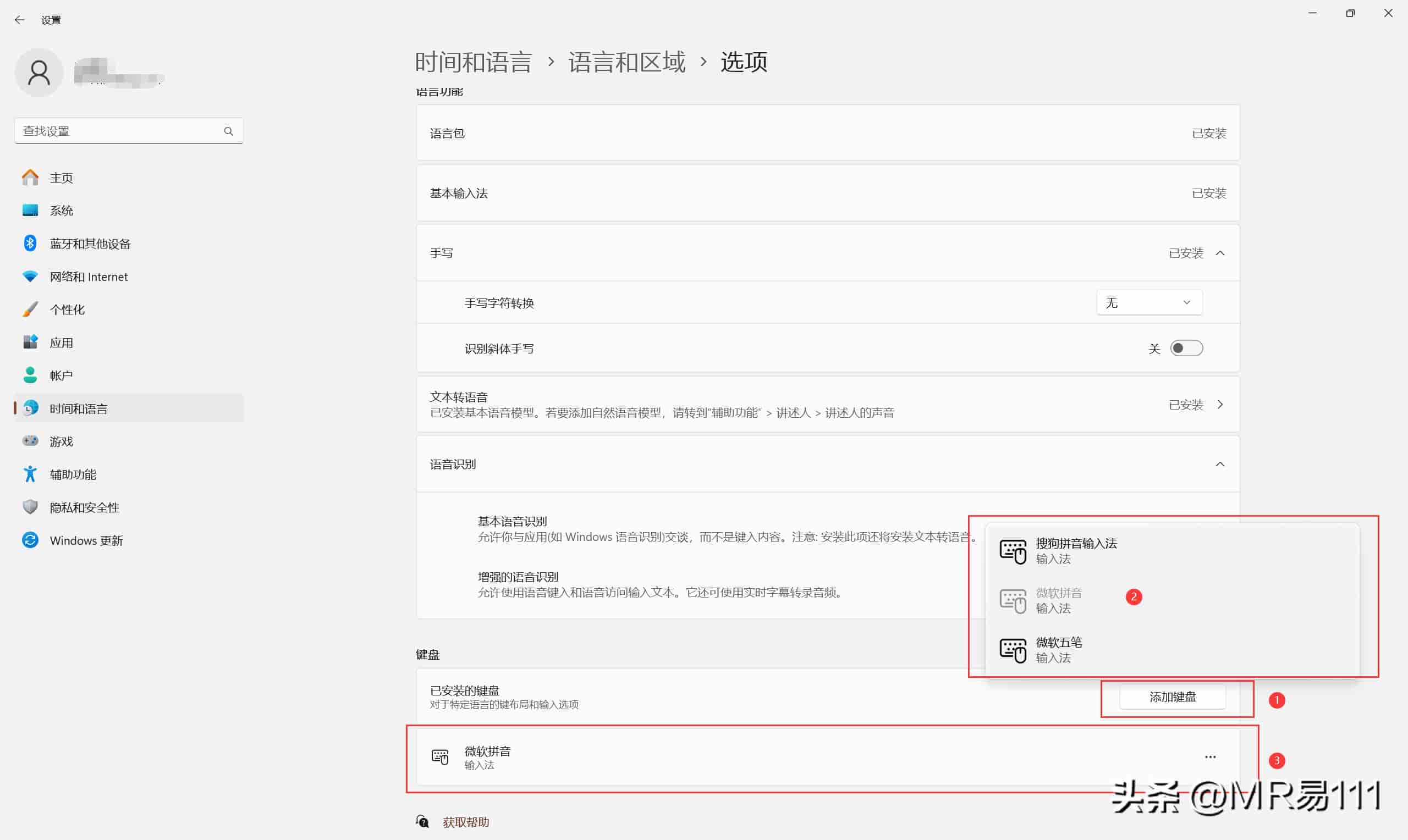Open Windows 更新 settings page

click(129, 540)
